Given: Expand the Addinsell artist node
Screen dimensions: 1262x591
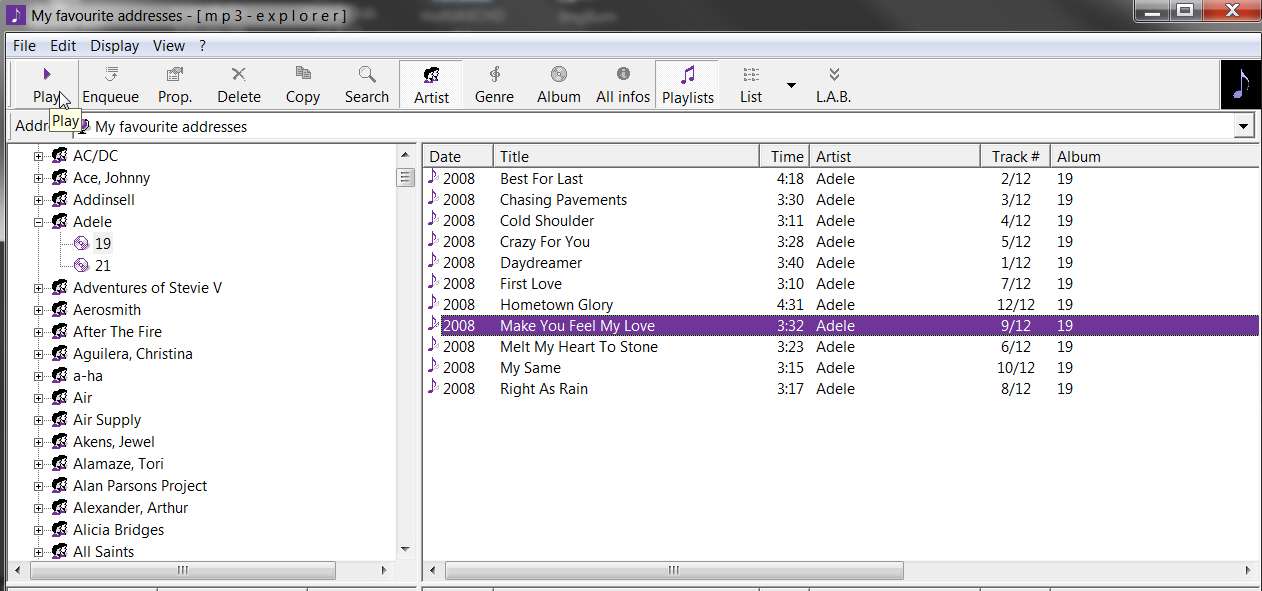Looking at the screenshot, I should [39, 200].
